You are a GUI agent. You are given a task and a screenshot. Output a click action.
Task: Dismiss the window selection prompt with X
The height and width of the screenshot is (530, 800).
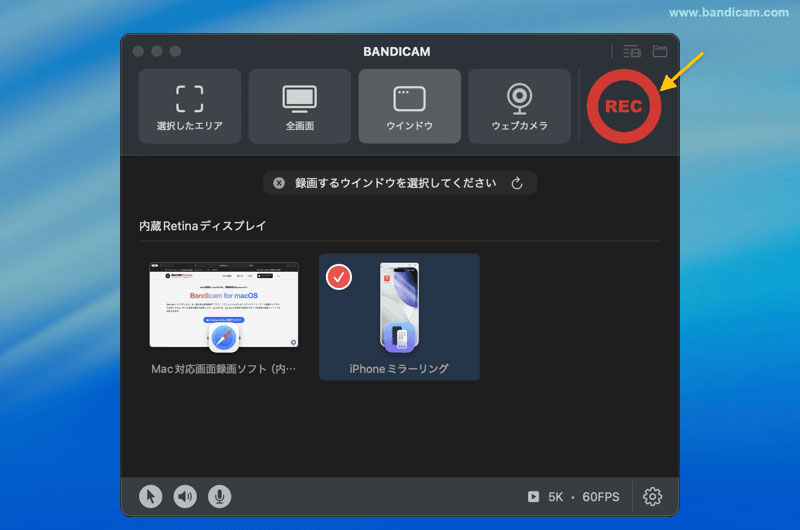[279, 183]
